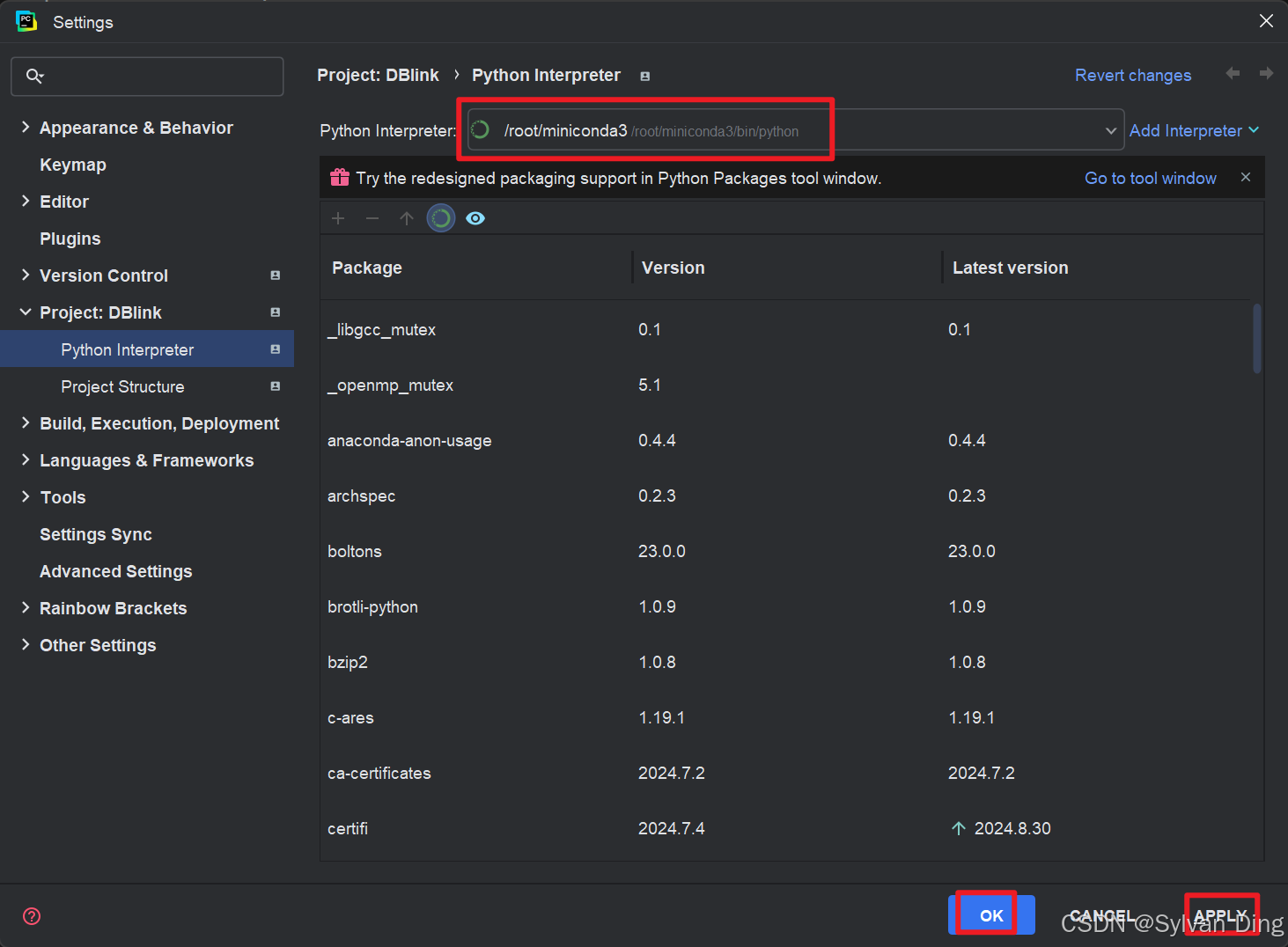
Task: Install a package with the plus icon
Action: click(x=338, y=218)
